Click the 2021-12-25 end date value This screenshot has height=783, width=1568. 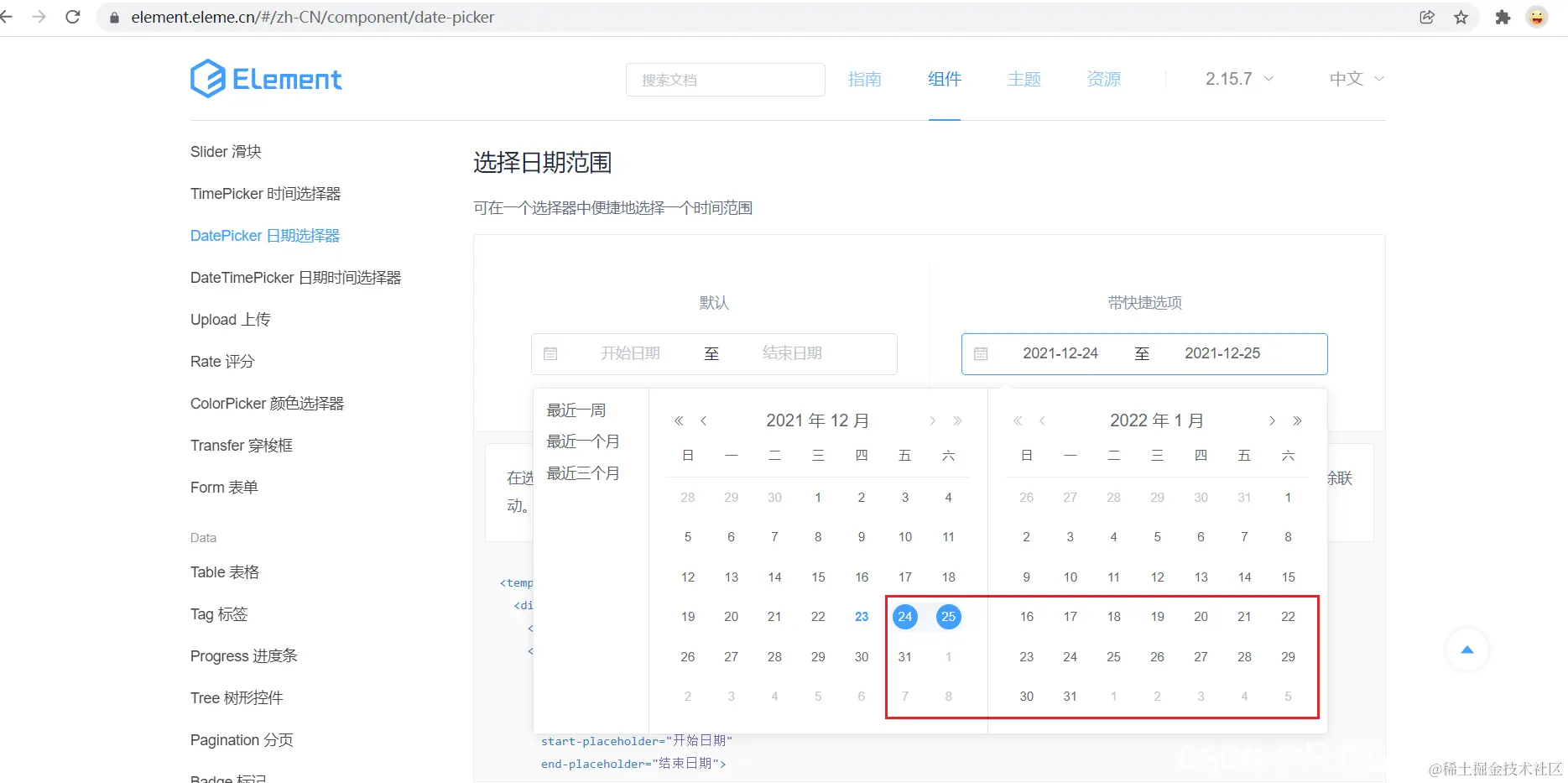coord(1222,353)
